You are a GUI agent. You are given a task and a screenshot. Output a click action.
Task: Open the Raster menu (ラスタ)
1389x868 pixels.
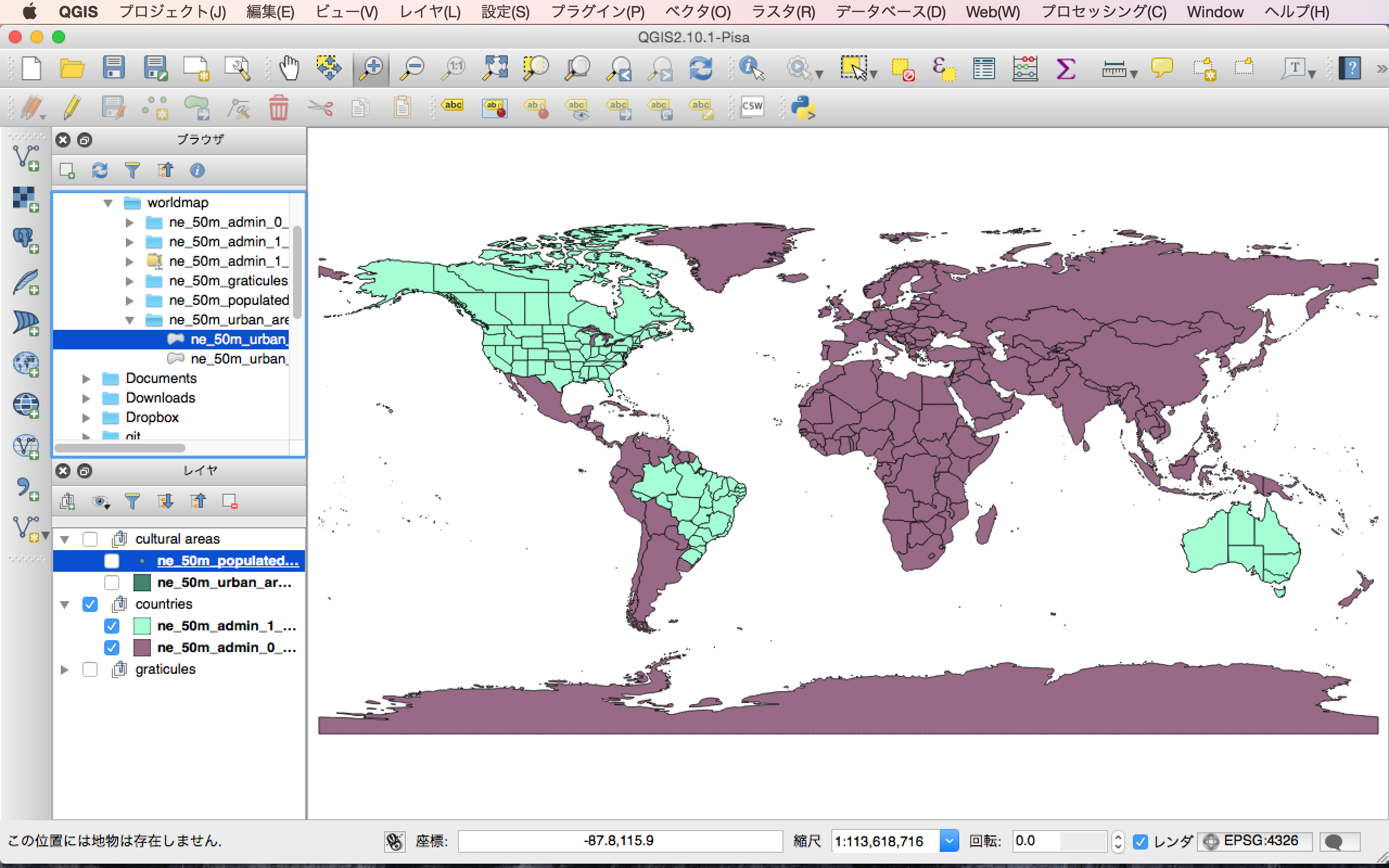point(783,12)
